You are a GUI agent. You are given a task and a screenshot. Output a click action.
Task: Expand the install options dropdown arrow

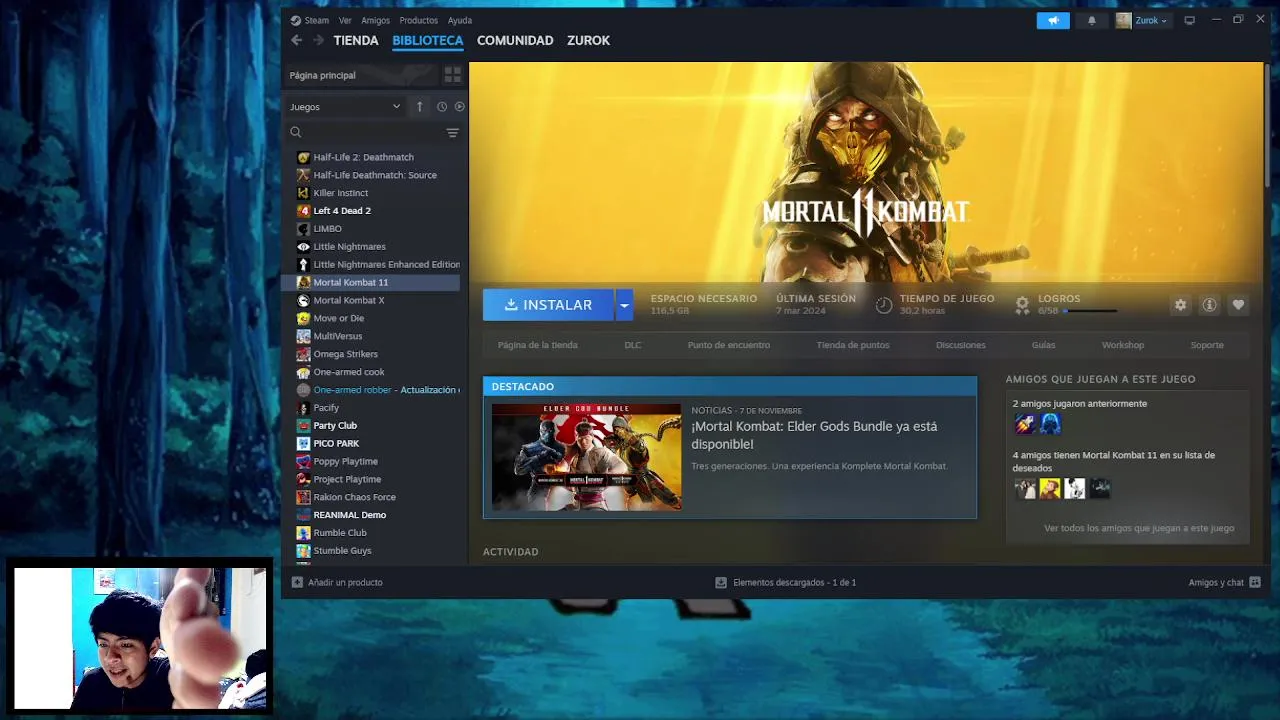[x=624, y=305]
